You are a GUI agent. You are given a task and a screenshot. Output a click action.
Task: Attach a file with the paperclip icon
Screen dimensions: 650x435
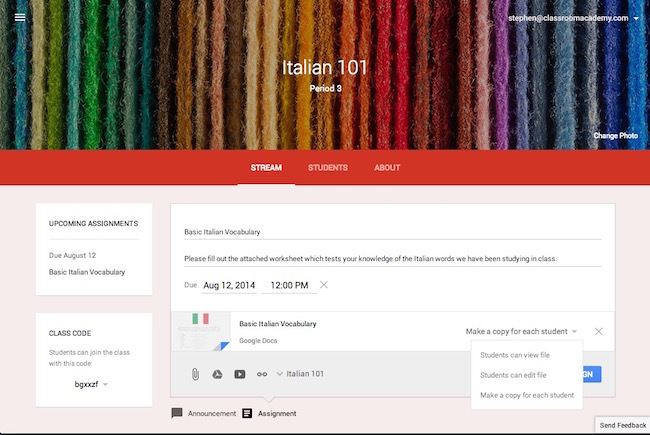coord(195,374)
